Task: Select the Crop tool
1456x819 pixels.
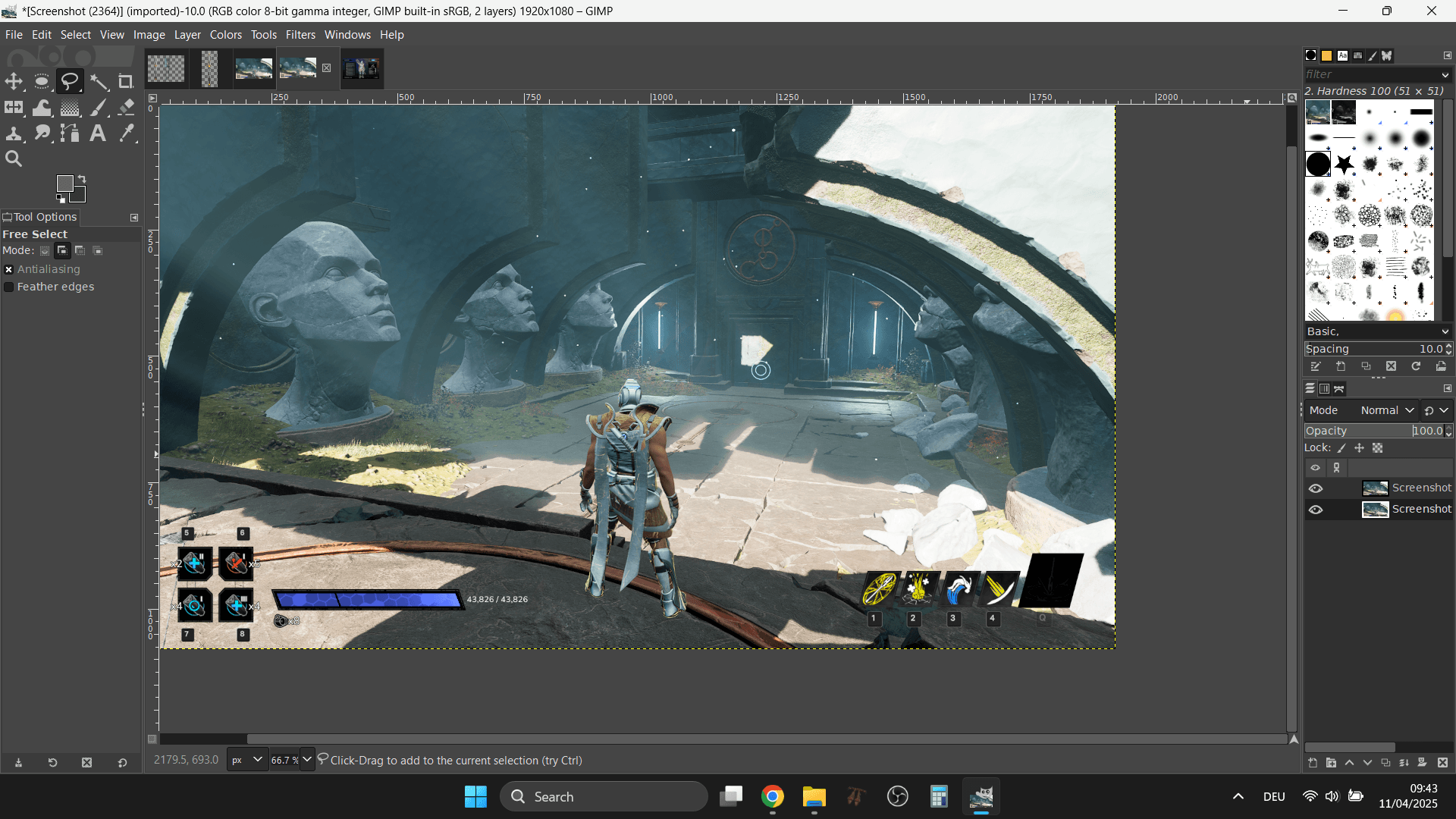Action: 126,82
